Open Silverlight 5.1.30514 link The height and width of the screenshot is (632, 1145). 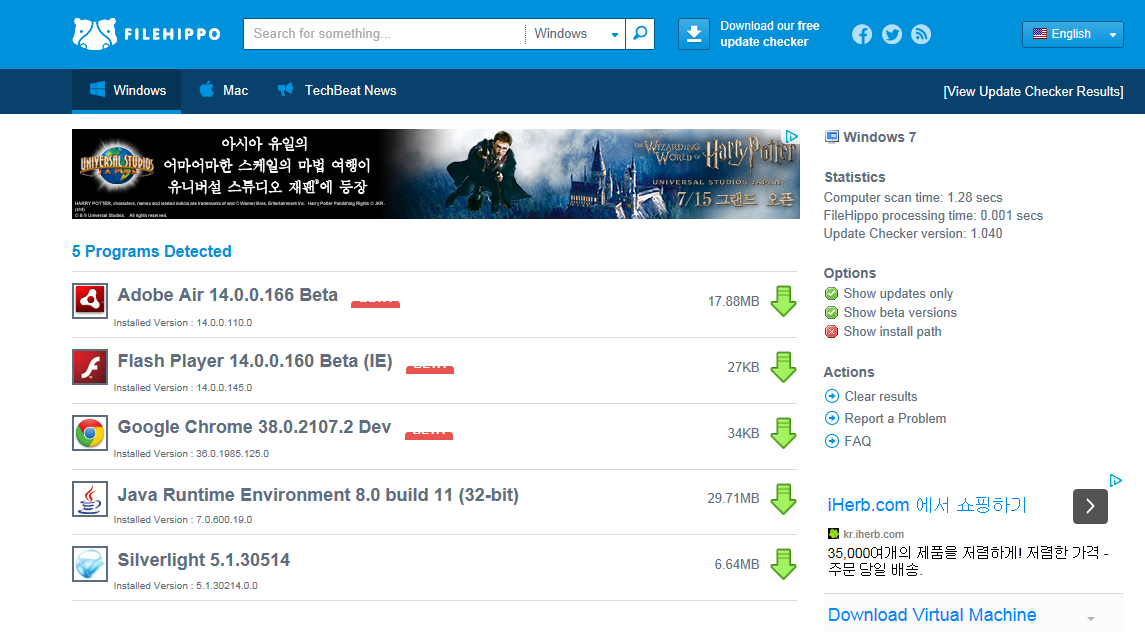(204, 560)
